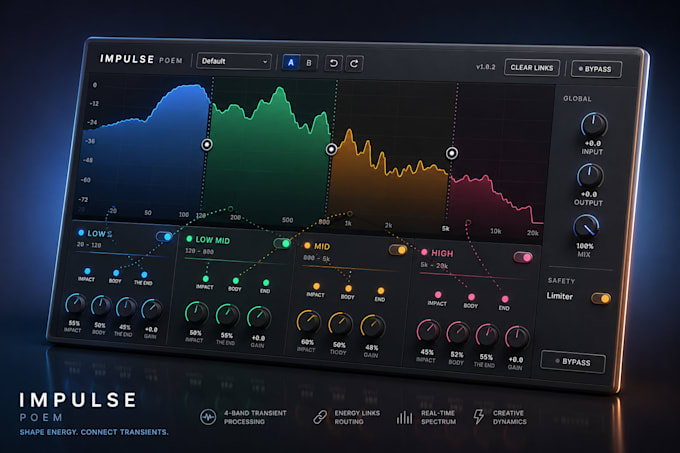The width and height of the screenshot is (680, 453).
Task: Select the A comparison slot
Action: pos(291,62)
